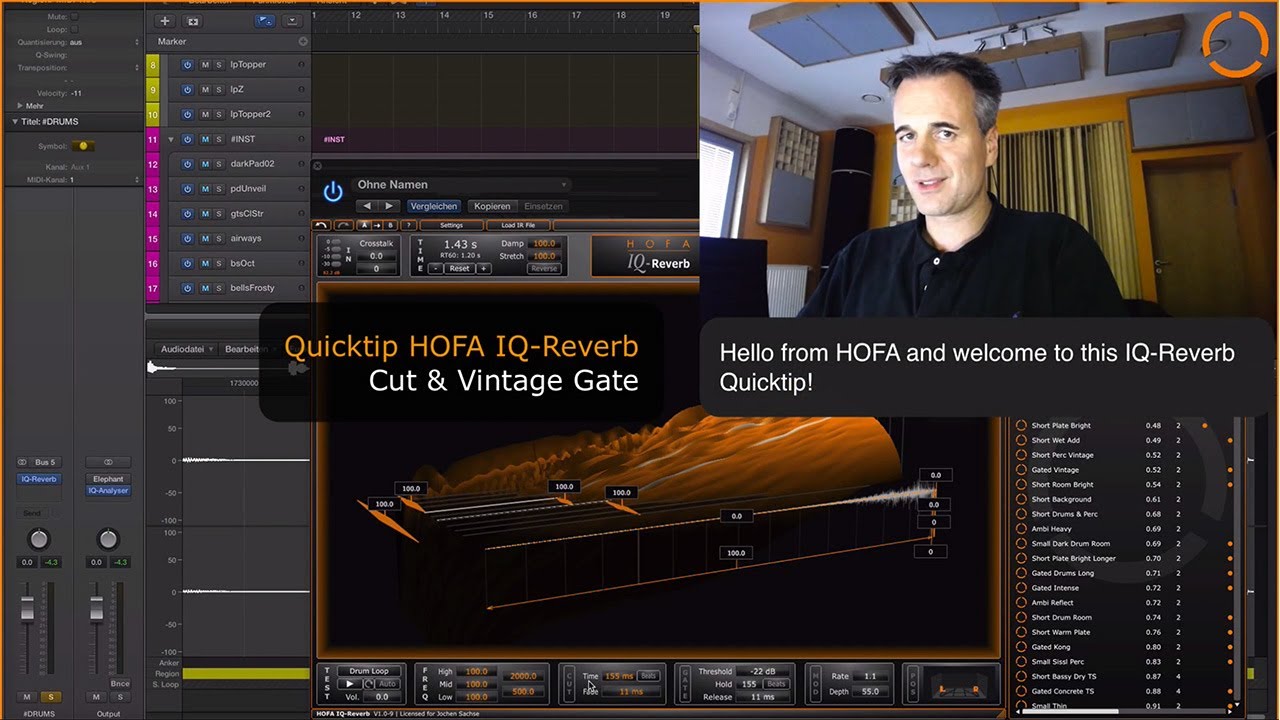The image size is (1280, 720).
Task: Go to previous preset with left arrow
Action: [x=368, y=206]
